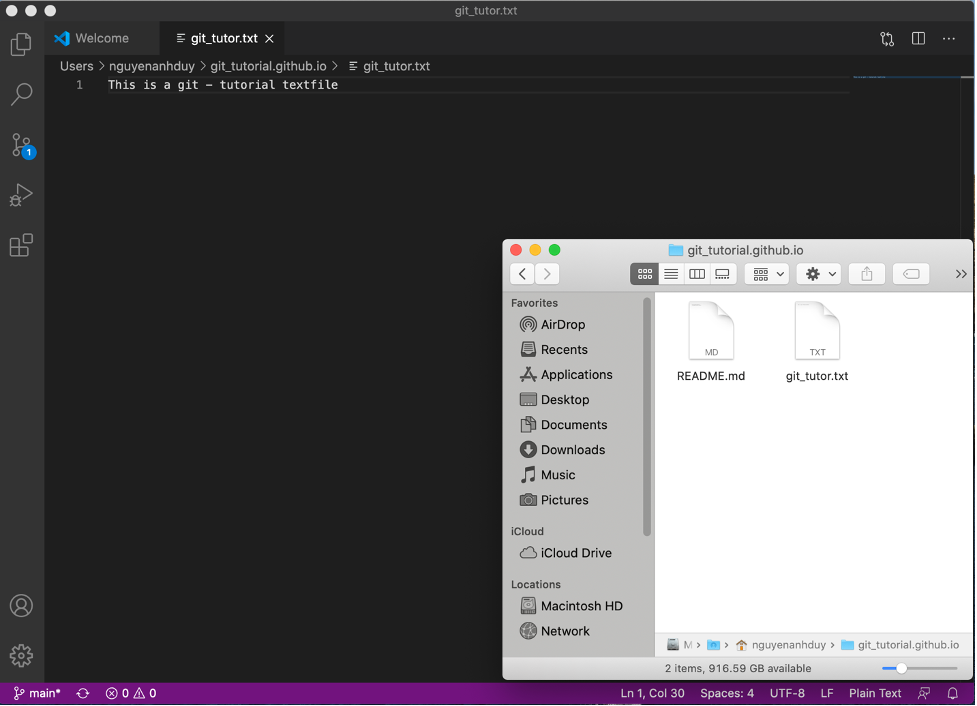Viewport: 977px width, 706px height.
Task: Click the Open Changes icon in editor toolbar
Action: [887, 39]
